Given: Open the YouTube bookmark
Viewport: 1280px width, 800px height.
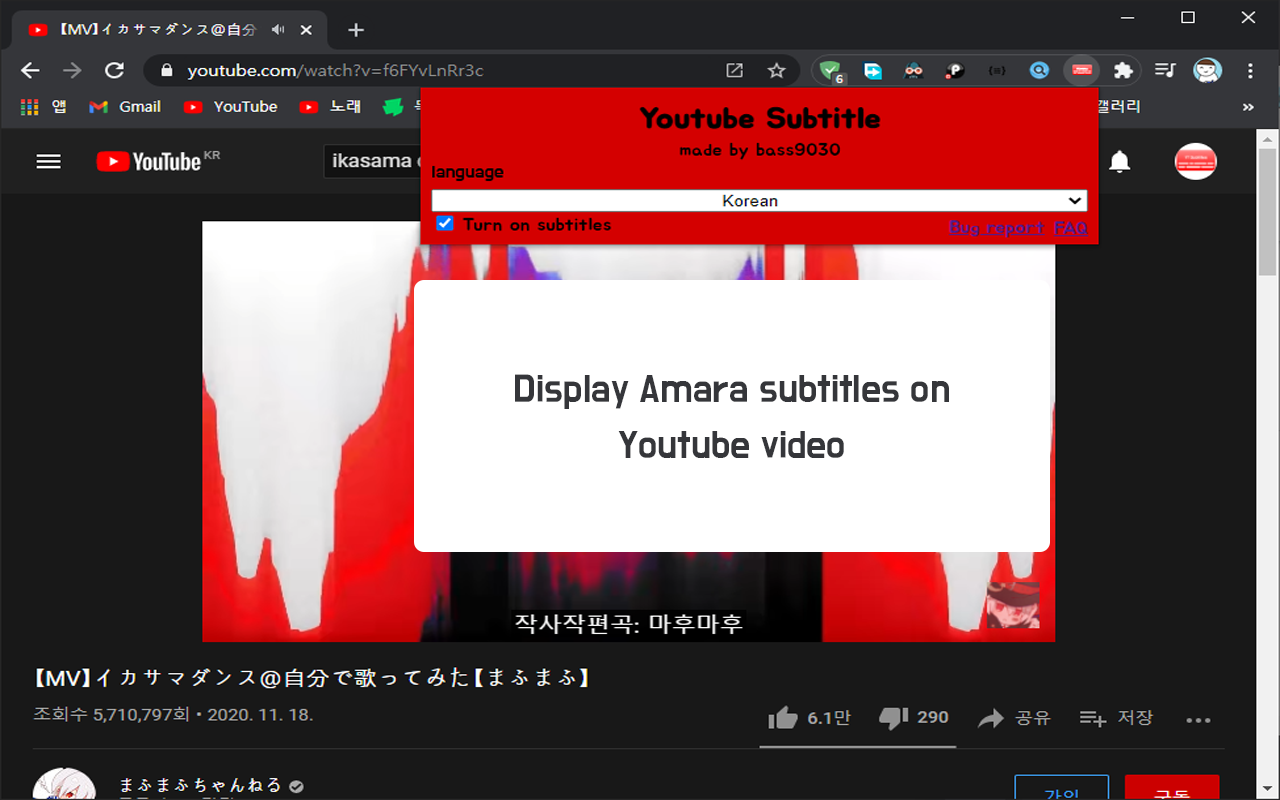Looking at the screenshot, I should click(x=231, y=106).
